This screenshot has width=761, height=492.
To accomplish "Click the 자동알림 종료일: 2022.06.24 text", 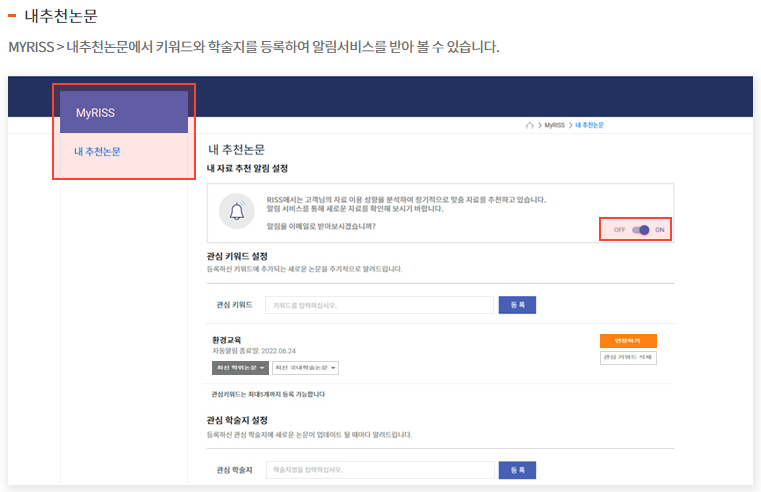I will (x=254, y=351).
